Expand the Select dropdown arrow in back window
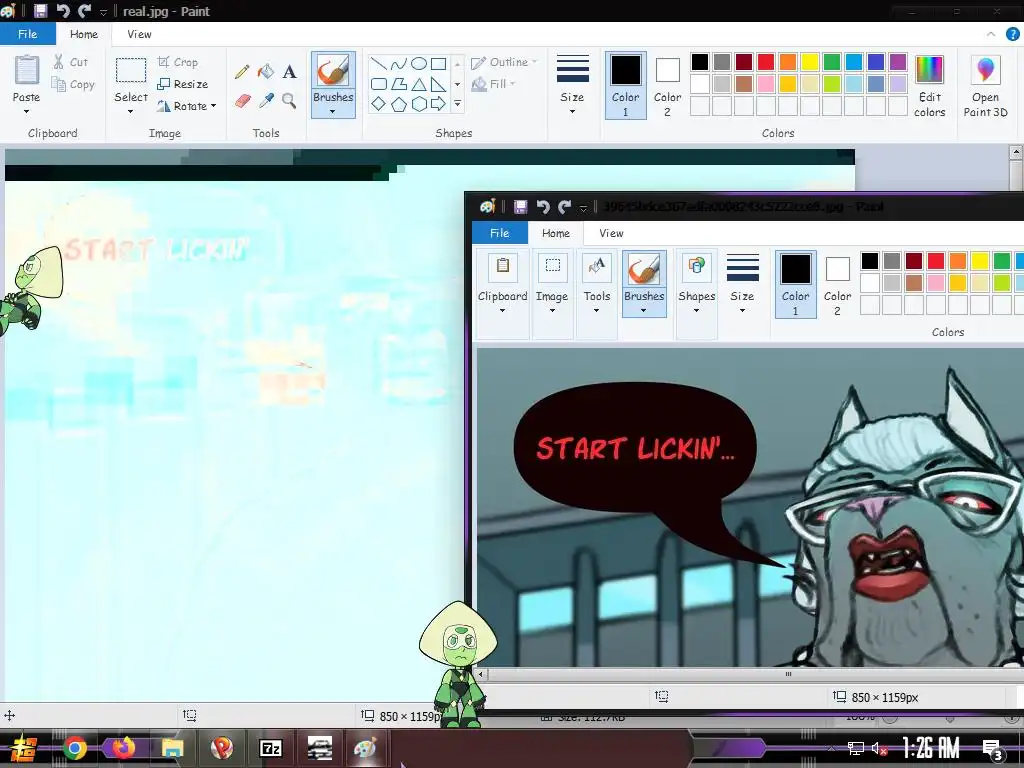The height and width of the screenshot is (768, 1024). [131, 112]
